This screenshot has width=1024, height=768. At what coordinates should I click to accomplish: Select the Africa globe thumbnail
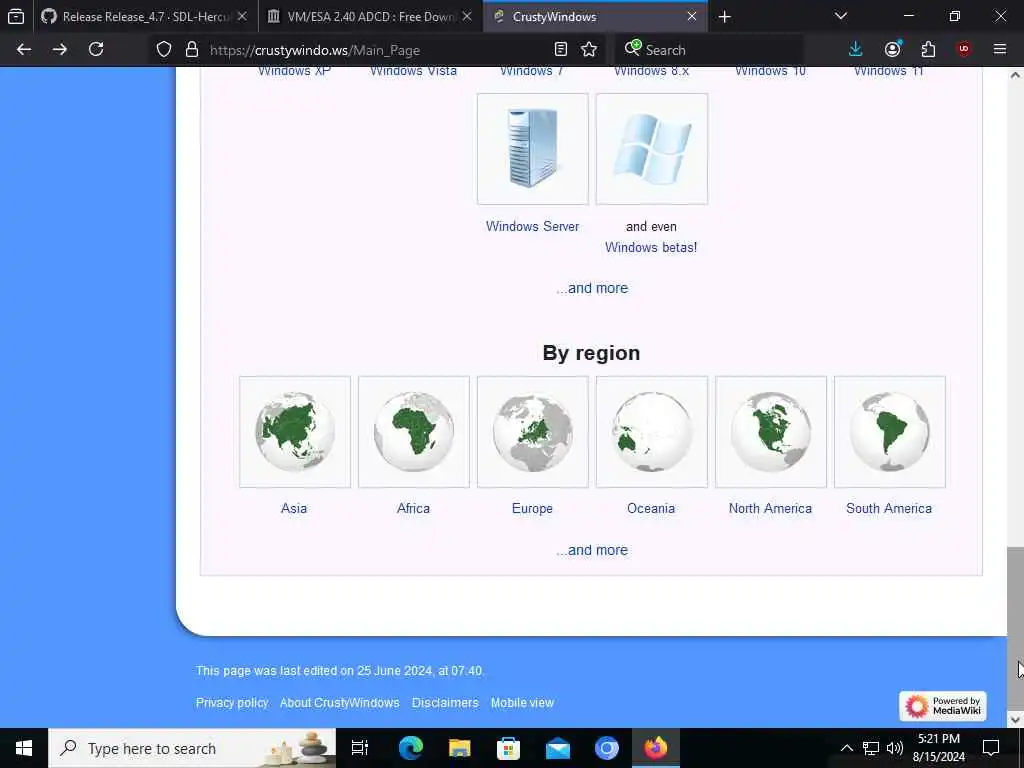pyautogui.click(x=413, y=432)
